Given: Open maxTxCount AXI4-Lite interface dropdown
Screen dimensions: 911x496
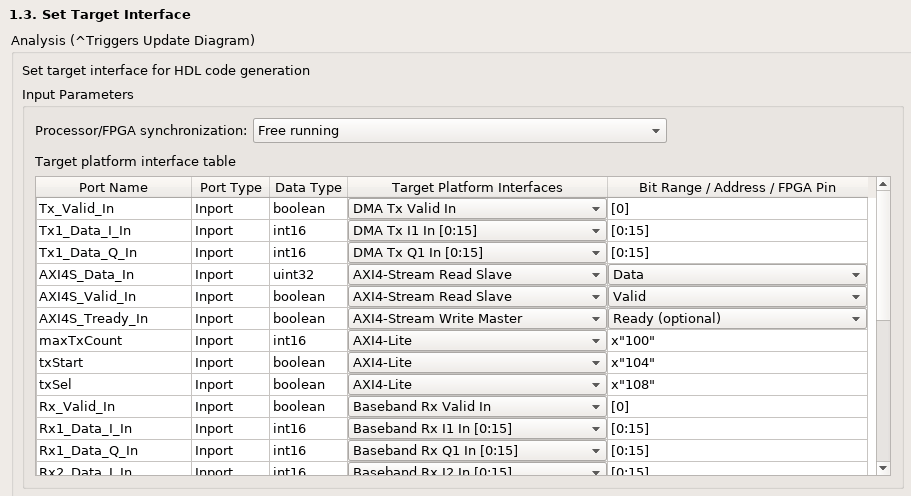Looking at the screenshot, I should click(x=476, y=341).
